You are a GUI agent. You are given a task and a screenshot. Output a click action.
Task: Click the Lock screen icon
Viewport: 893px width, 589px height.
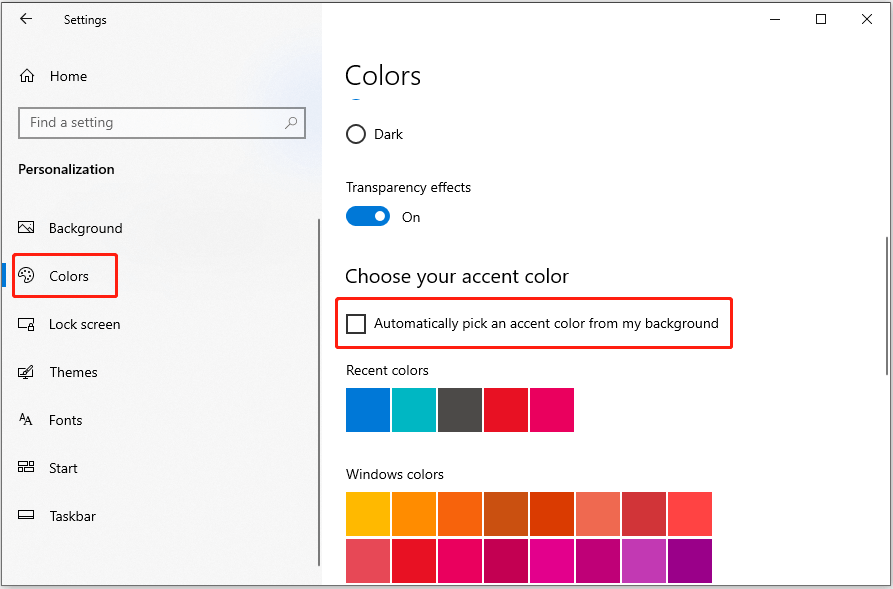(27, 324)
